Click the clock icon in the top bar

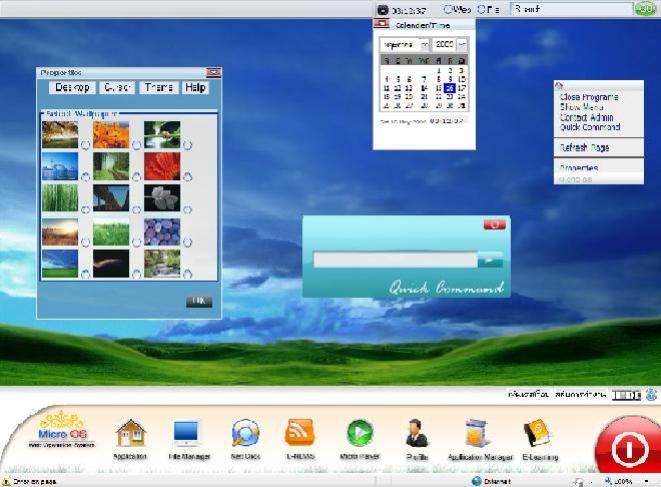click(x=382, y=9)
